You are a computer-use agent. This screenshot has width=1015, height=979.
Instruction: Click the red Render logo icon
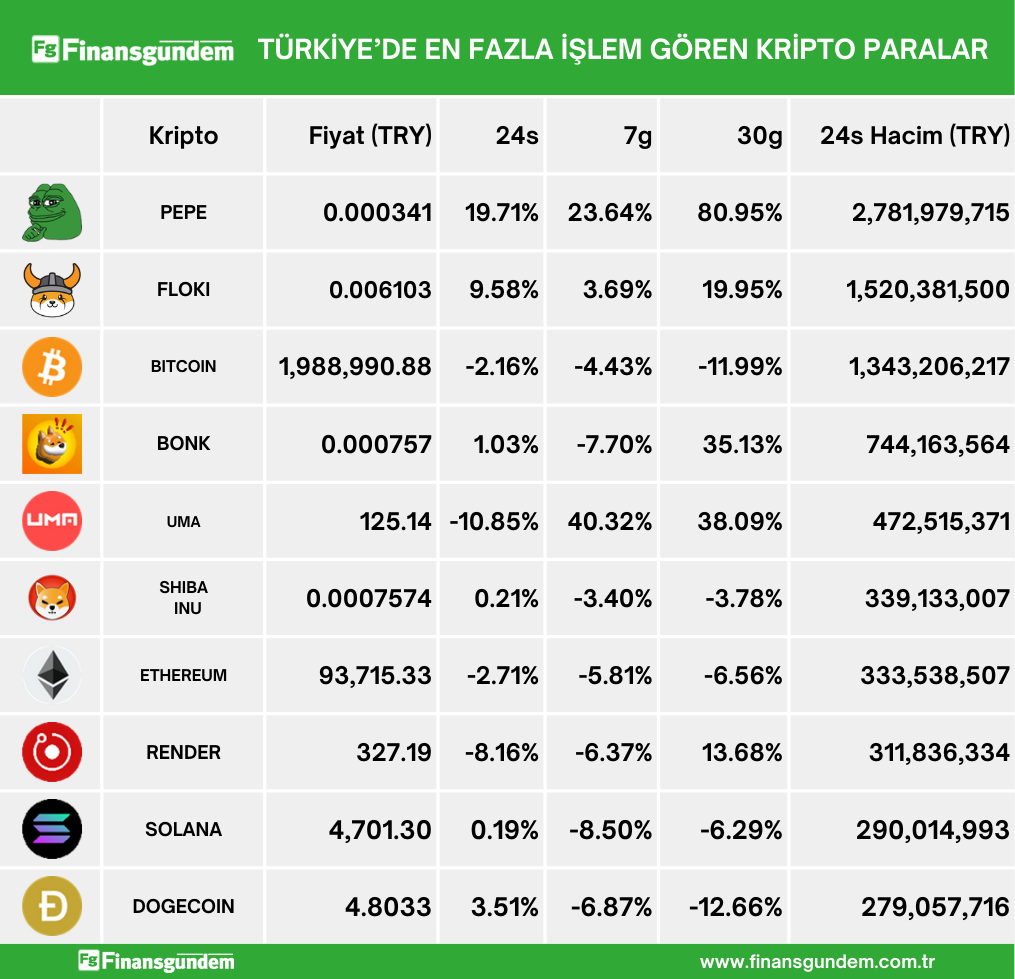[x=52, y=752]
